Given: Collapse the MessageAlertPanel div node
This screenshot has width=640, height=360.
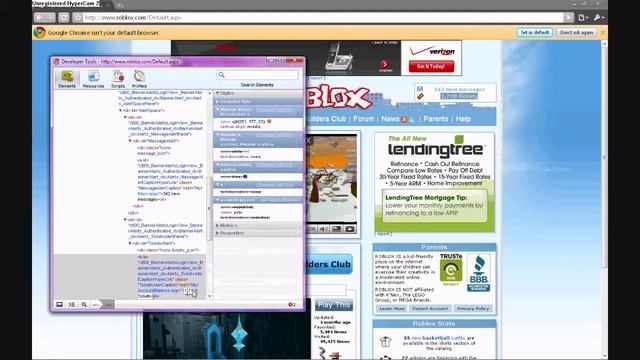Looking at the screenshot, I should (x=125, y=117).
